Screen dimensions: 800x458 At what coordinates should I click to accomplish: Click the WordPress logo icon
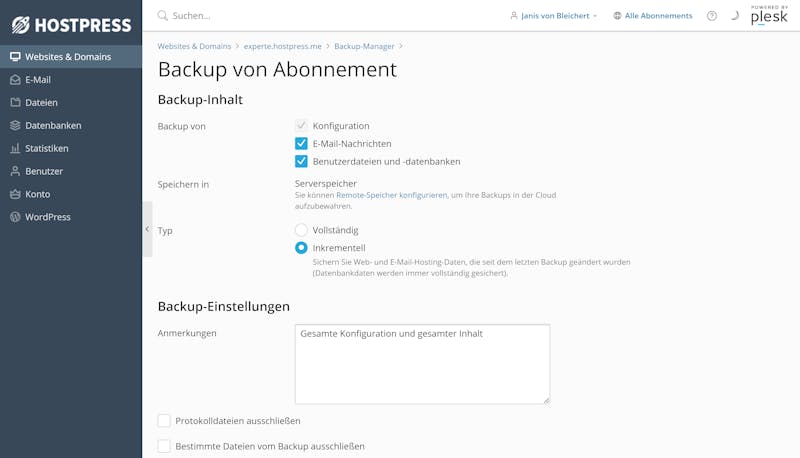(x=15, y=217)
